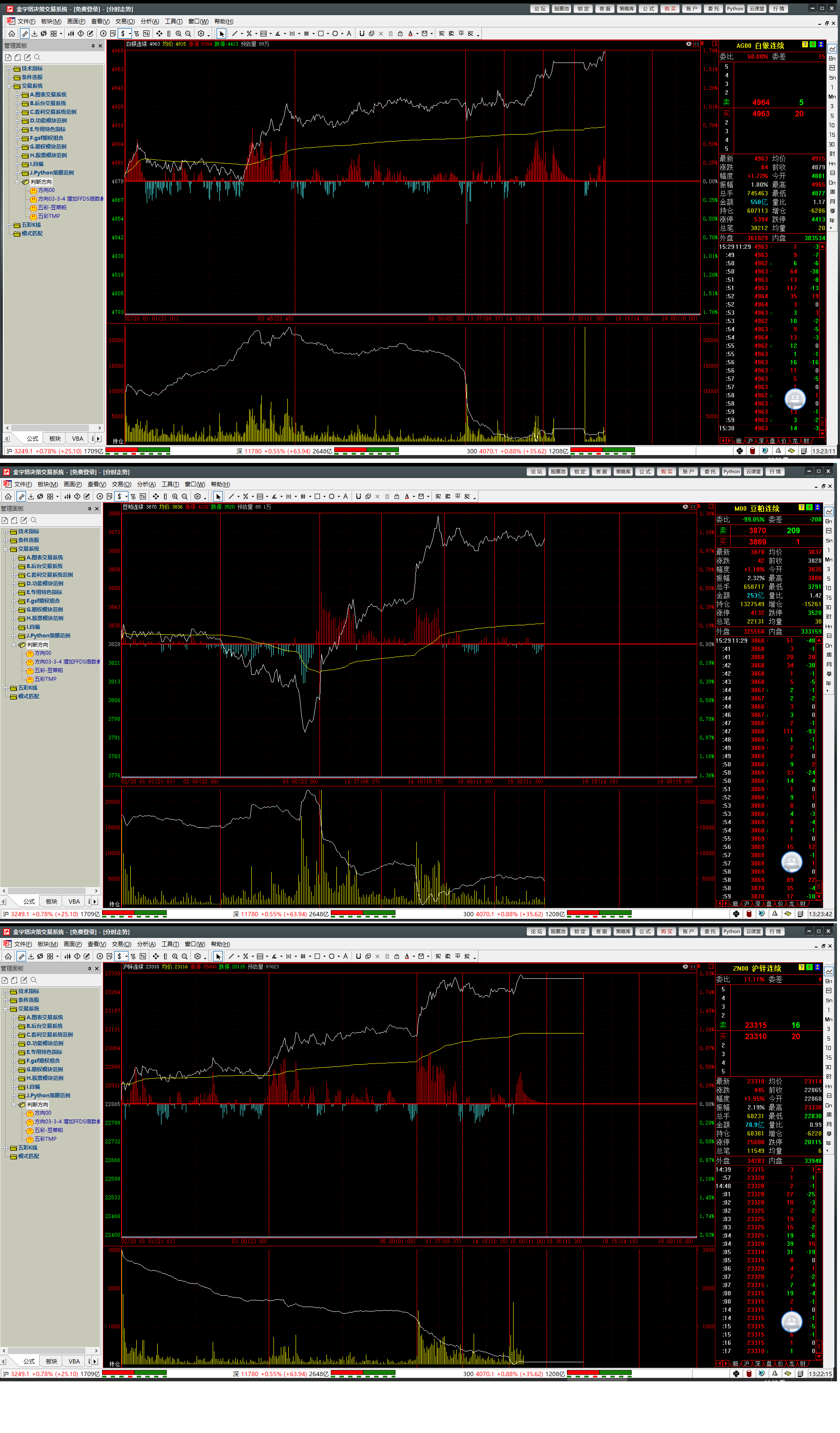The image size is (840, 1433).
Task: Select the text 'A' drawing tool, top window
Action: [x=349, y=33]
